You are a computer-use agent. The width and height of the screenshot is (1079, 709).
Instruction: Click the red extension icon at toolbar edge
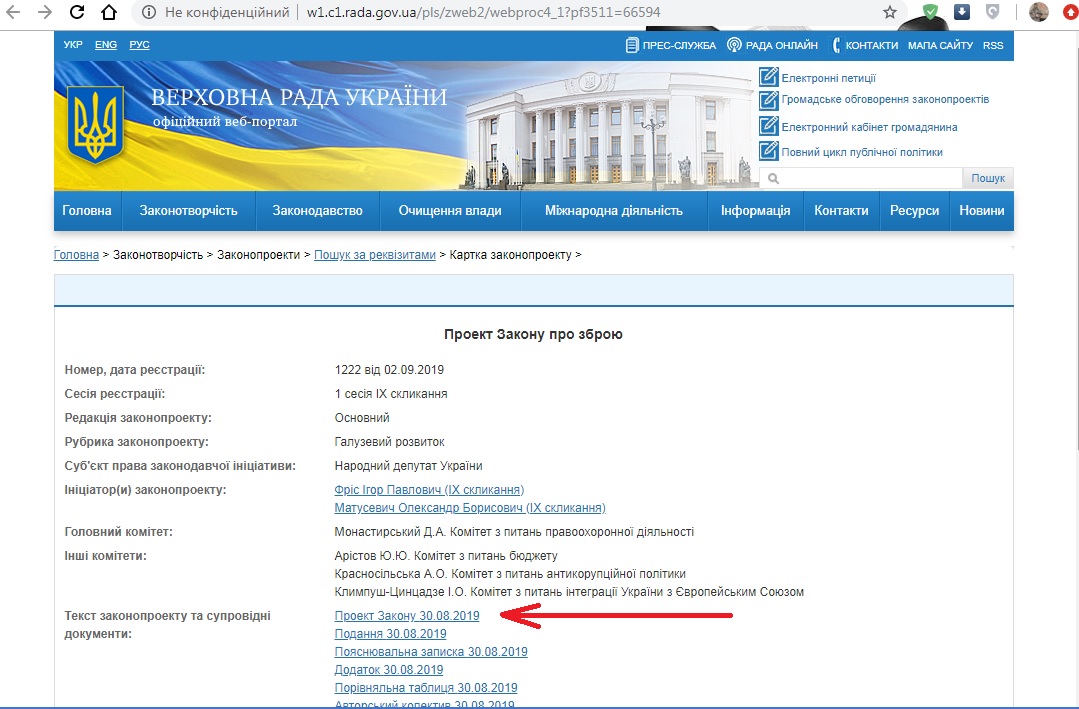pos(1071,12)
